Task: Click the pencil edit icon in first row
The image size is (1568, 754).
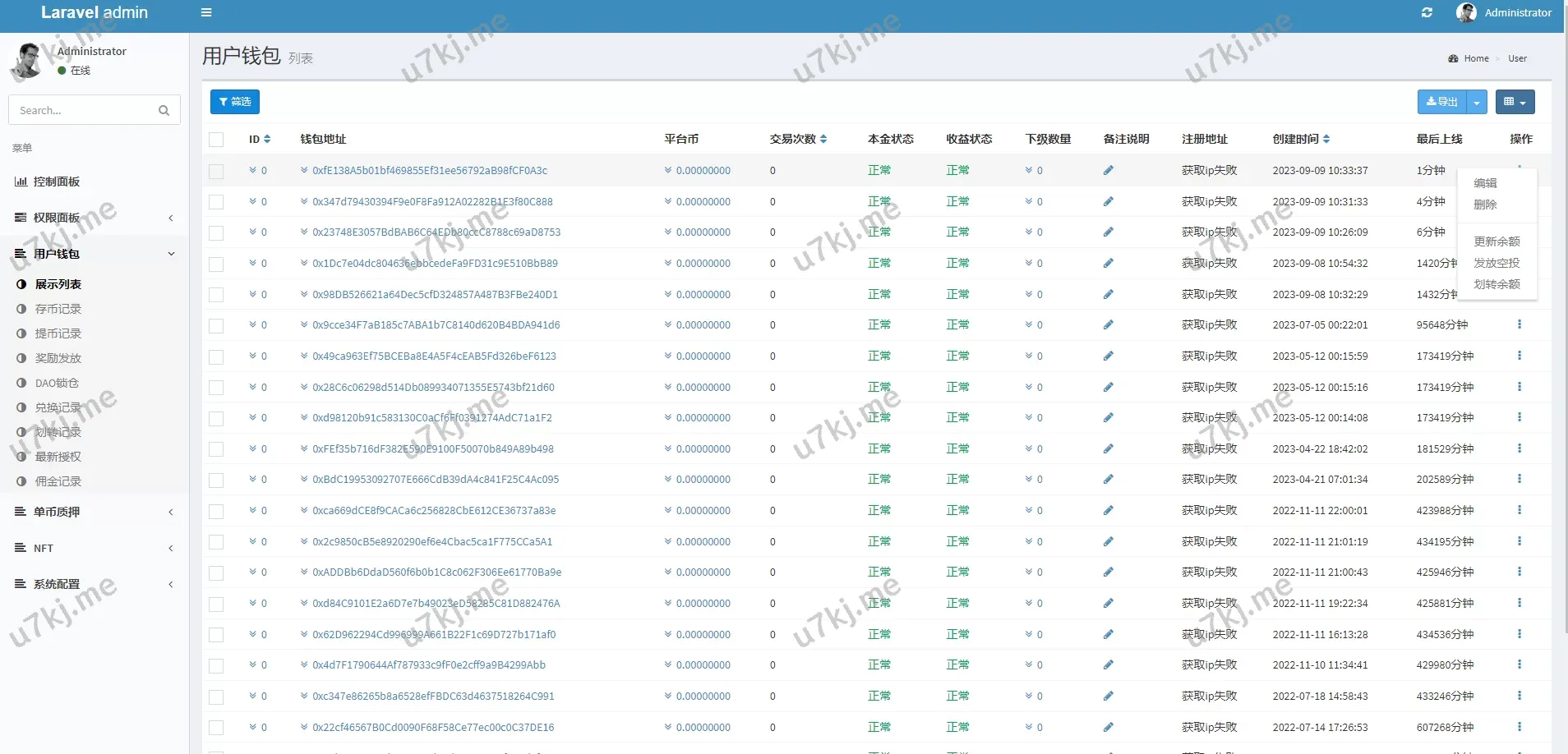Action: coord(1108,171)
